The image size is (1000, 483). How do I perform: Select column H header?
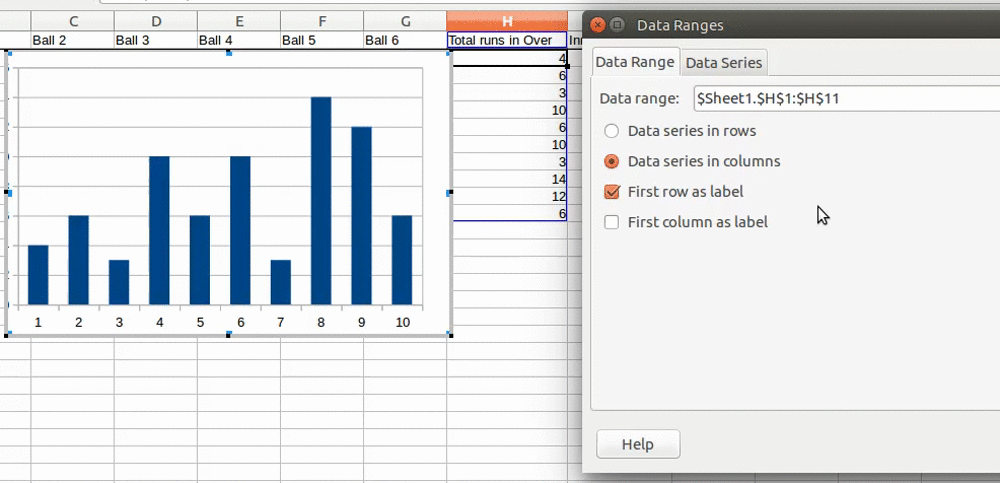click(x=507, y=21)
